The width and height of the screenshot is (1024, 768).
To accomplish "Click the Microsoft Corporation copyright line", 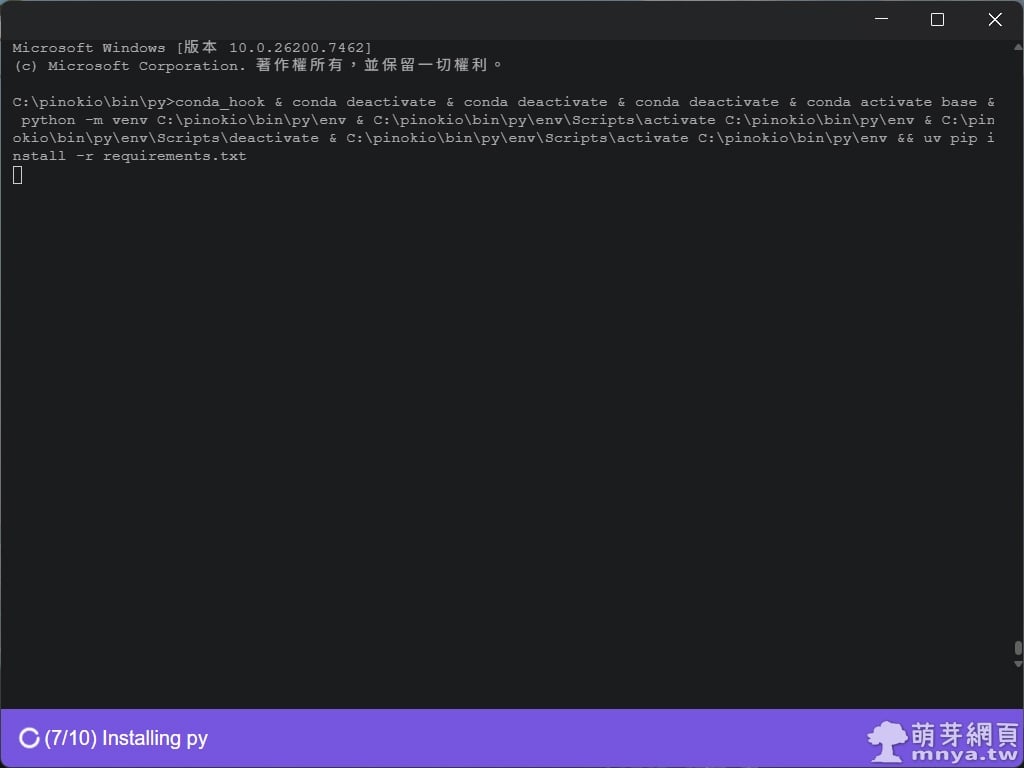I will 258,66.
